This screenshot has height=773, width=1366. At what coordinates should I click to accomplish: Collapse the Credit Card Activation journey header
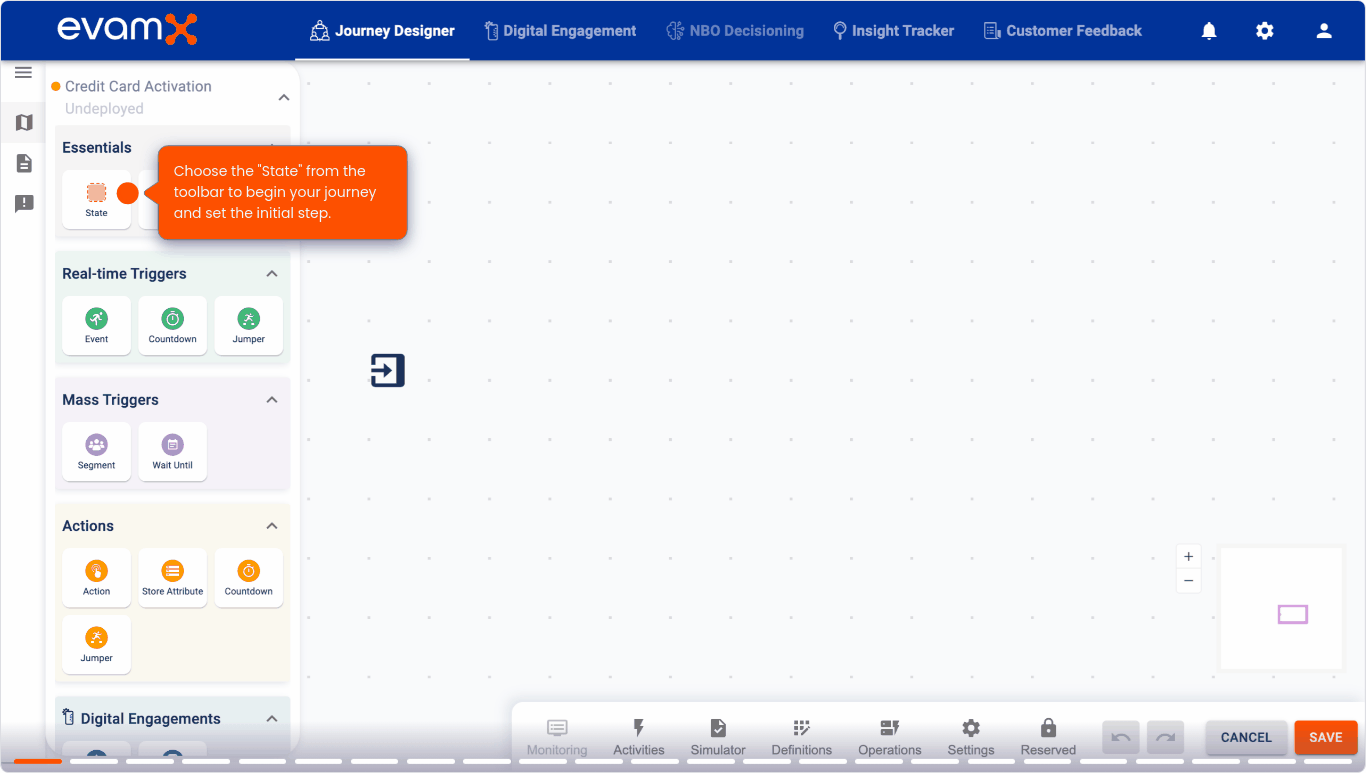tap(284, 97)
